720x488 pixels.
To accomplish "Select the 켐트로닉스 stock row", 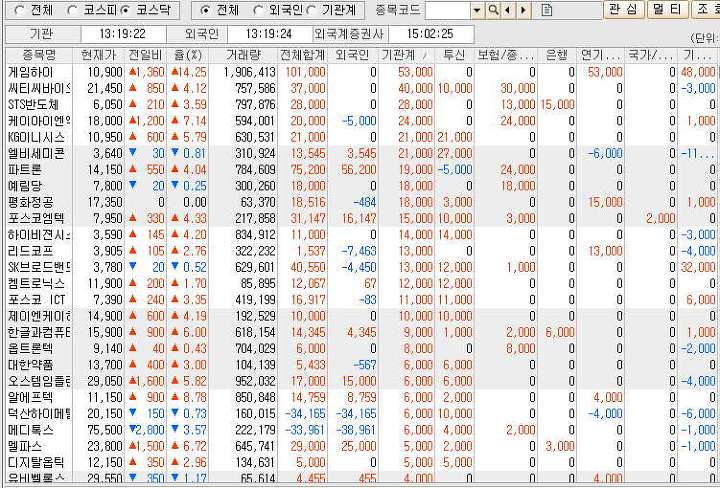I will 363,284.
